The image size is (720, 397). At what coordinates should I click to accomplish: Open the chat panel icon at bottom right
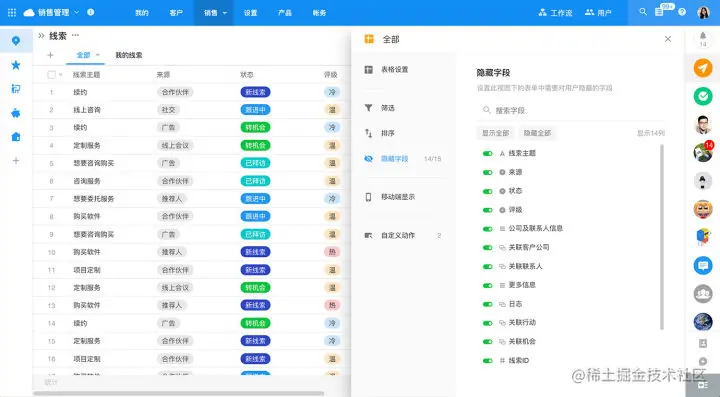tap(703, 386)
